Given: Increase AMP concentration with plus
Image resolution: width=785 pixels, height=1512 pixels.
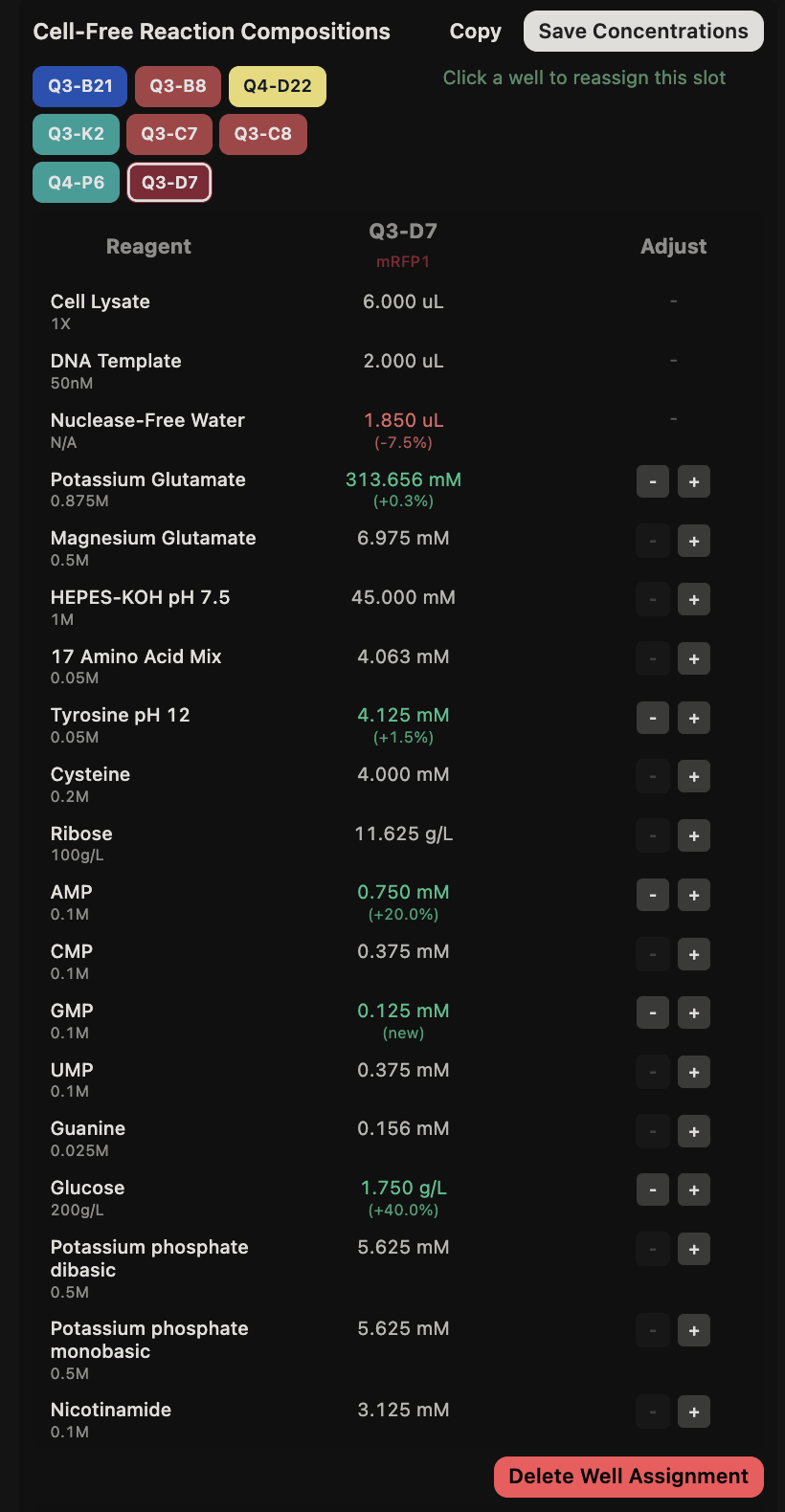Looking at the screenshot, I should [694, 895].
